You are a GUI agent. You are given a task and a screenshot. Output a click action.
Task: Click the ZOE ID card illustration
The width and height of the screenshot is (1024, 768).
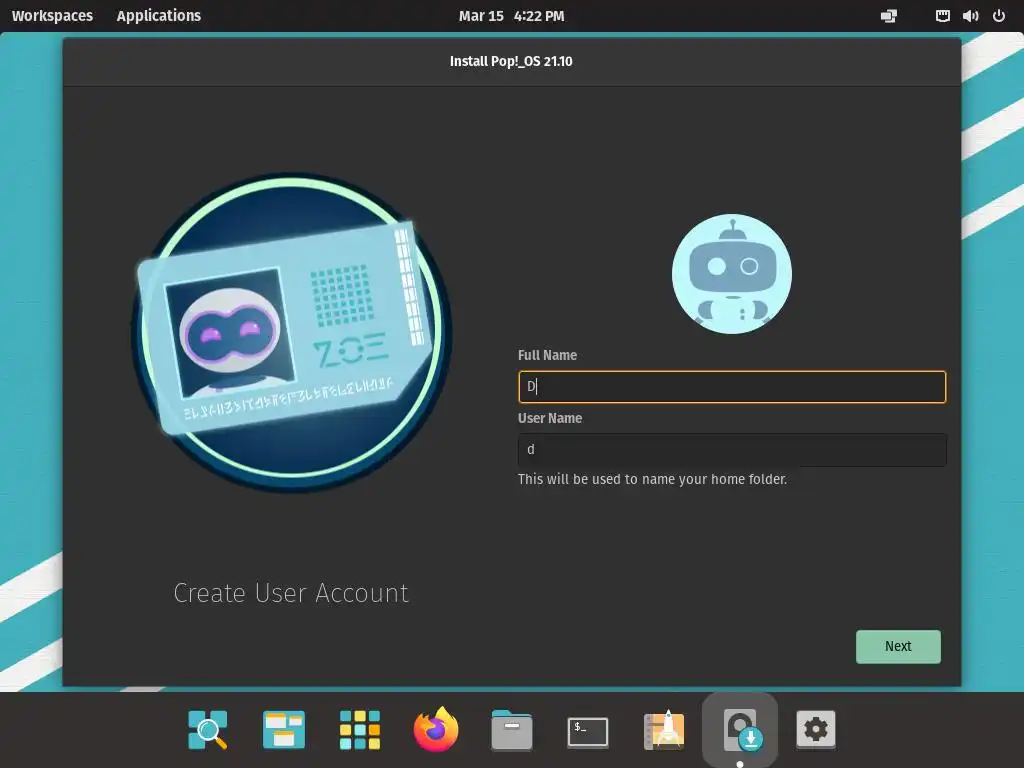tap(291, 332)
